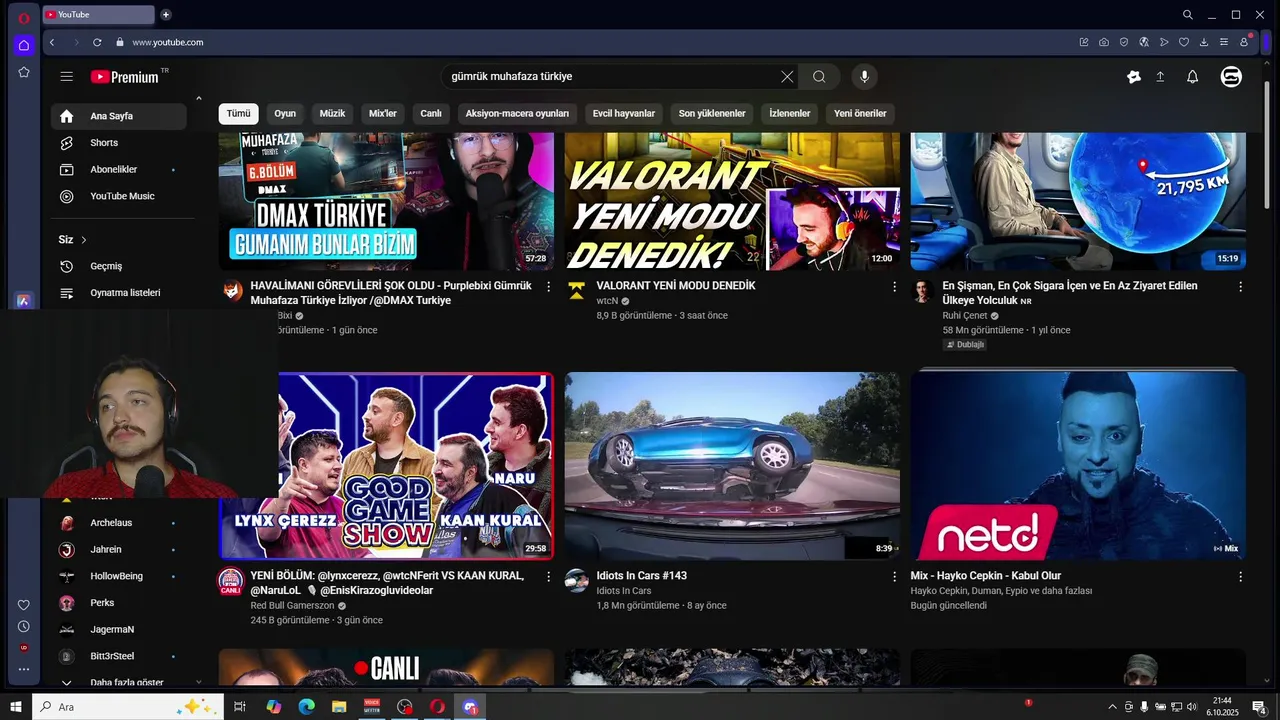Click the magnifier search button
Viewport: 1280px width, 720px height.
(x=819, y=77)
